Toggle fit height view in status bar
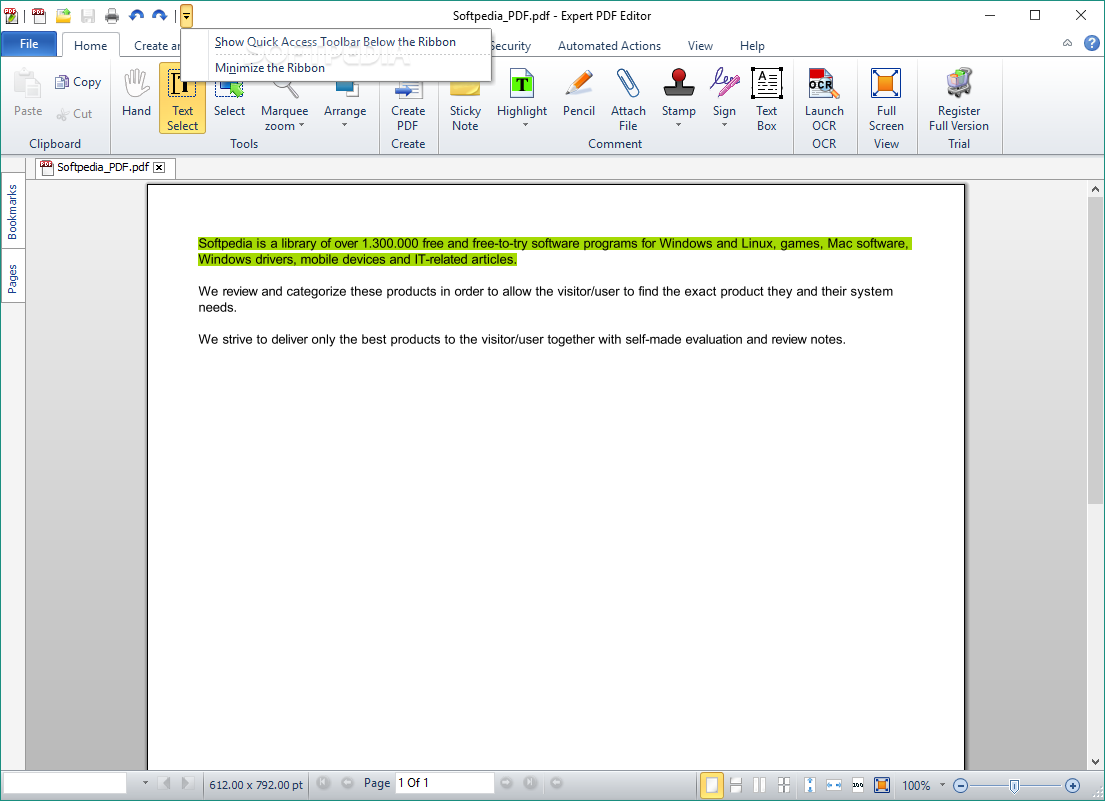Screen dimensions: 1105x801 pos(810,785)
